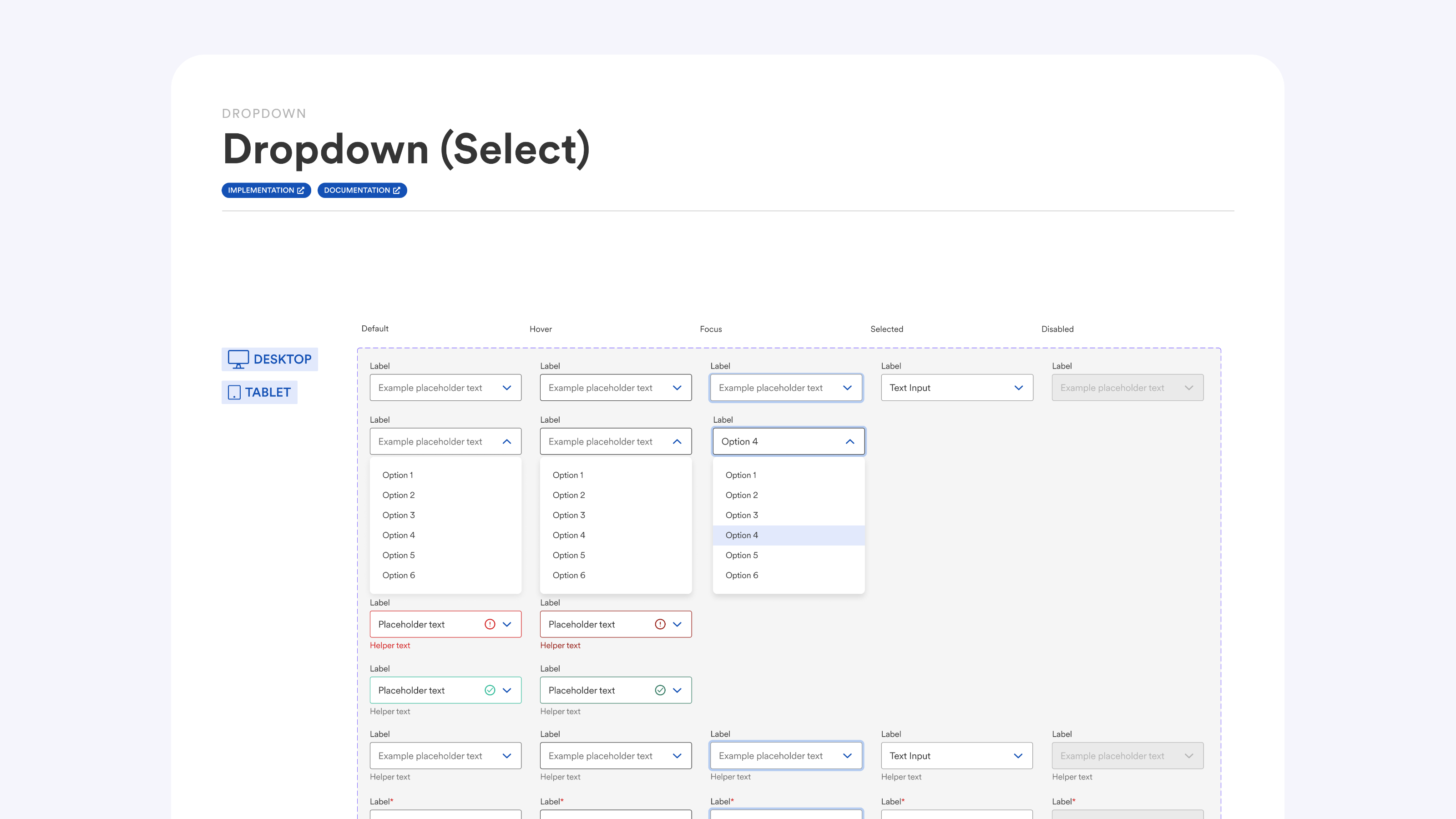
Task: Click the external link icon on the DOCUMENTATION badge
Action: tap(397, 191)
